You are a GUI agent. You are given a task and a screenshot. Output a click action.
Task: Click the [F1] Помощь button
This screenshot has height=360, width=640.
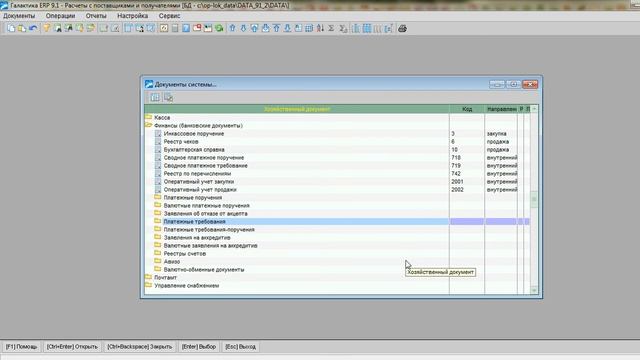tap(21, 347)
